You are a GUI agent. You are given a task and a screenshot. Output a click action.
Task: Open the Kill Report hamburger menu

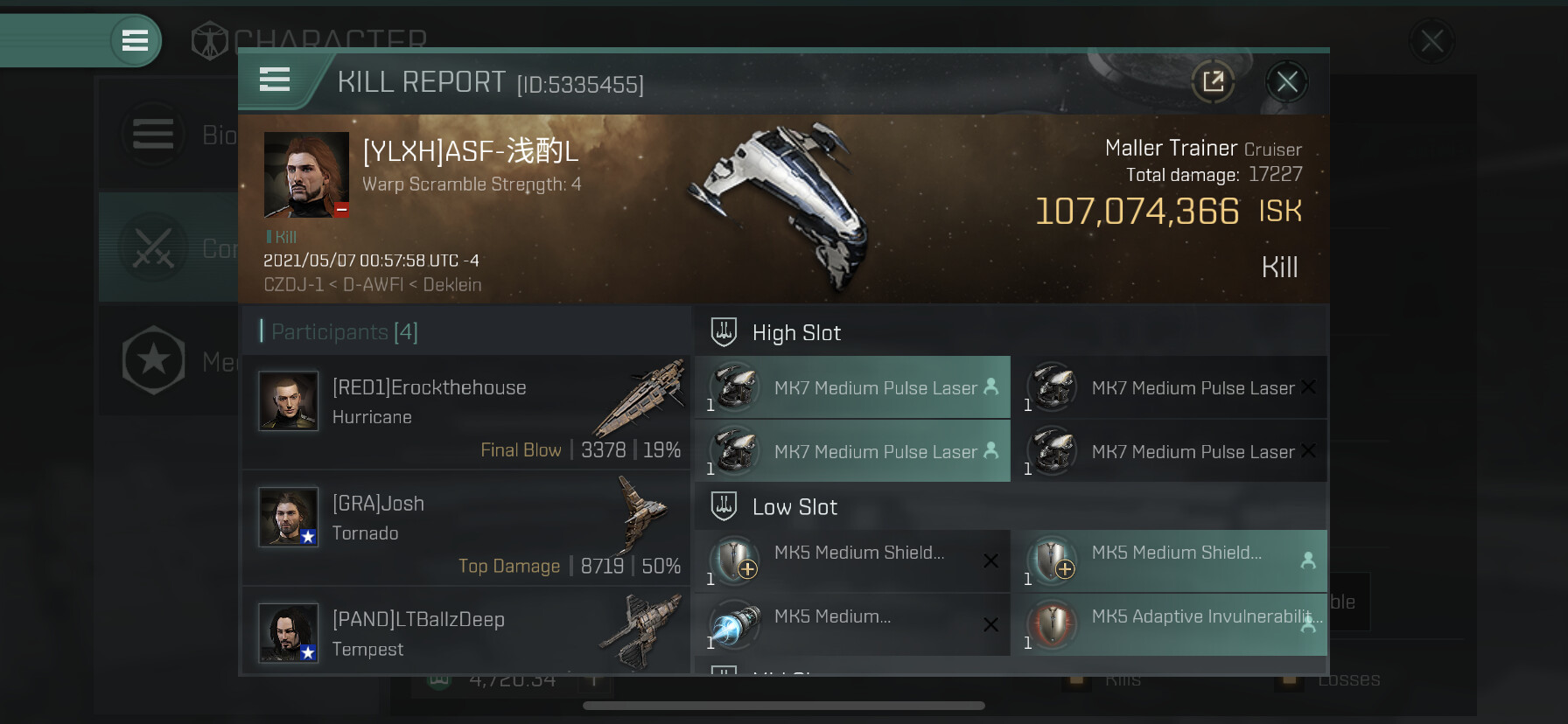tap(275, 80)
